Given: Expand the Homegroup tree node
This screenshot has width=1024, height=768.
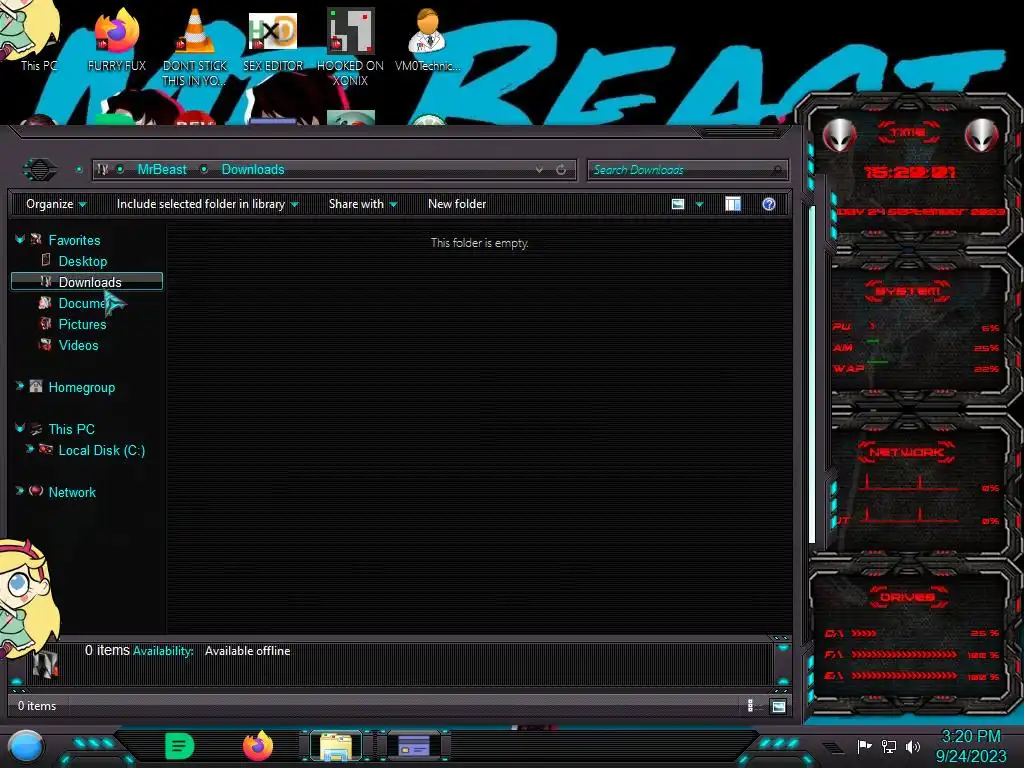Looking at the screenshot, I should click(20, 387).
